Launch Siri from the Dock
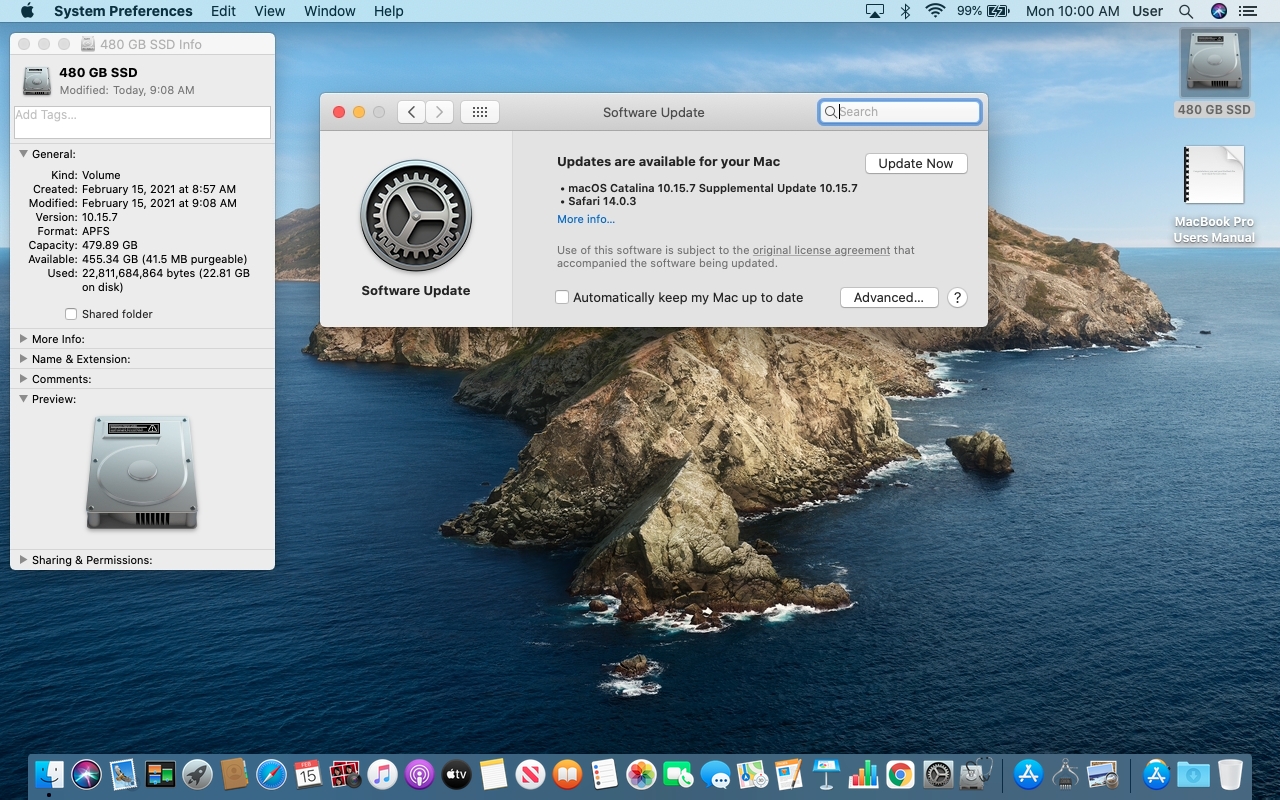This screenshot has width=1280, height=800. coord(87,774)
